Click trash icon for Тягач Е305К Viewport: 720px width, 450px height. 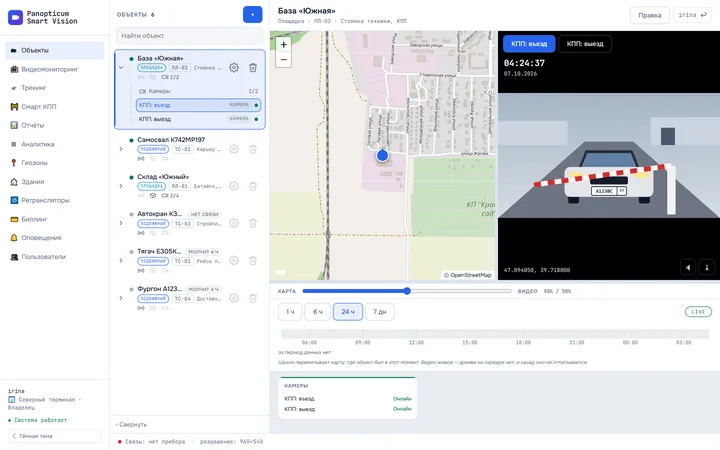(253, 260)
